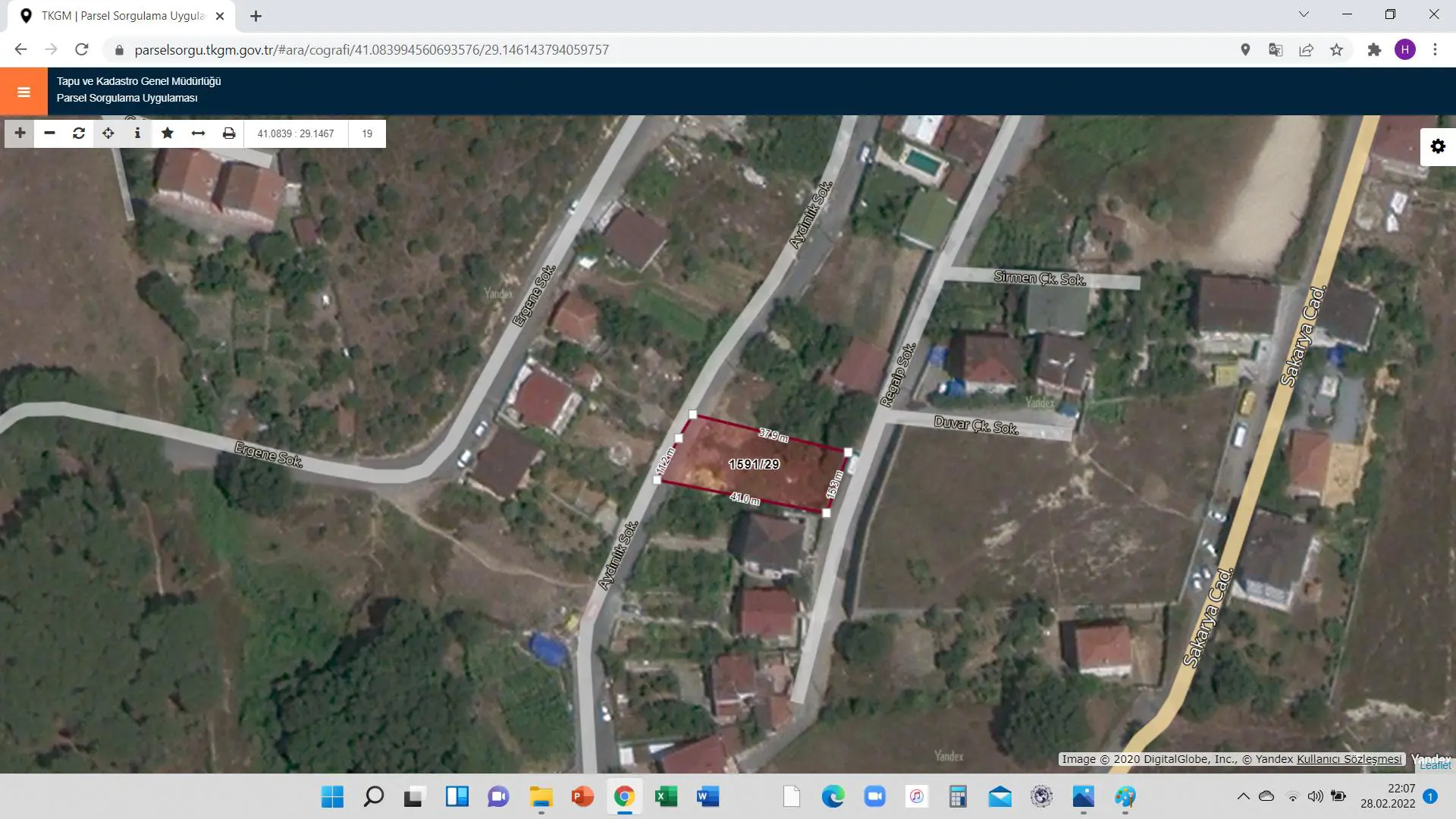1456x819 pixels.
Task: Refresh the map using circular arrows icon
Action: pos(79,133)
